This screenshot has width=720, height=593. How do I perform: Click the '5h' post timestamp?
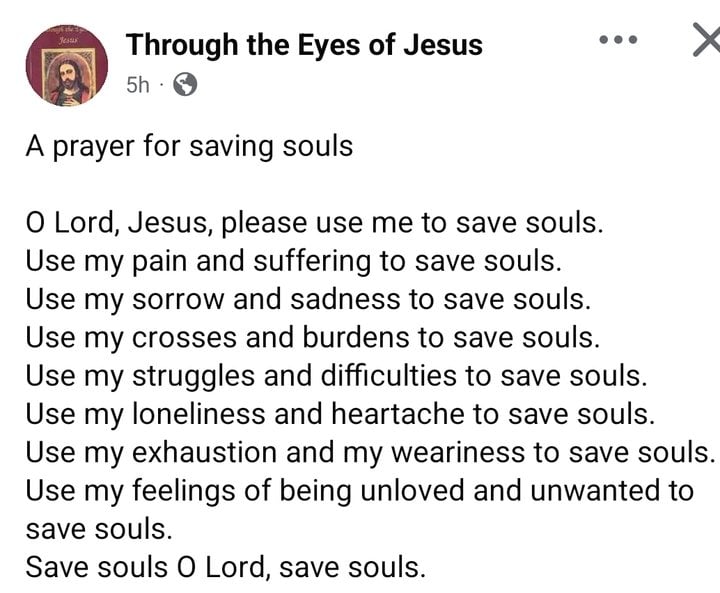(138, 86)
